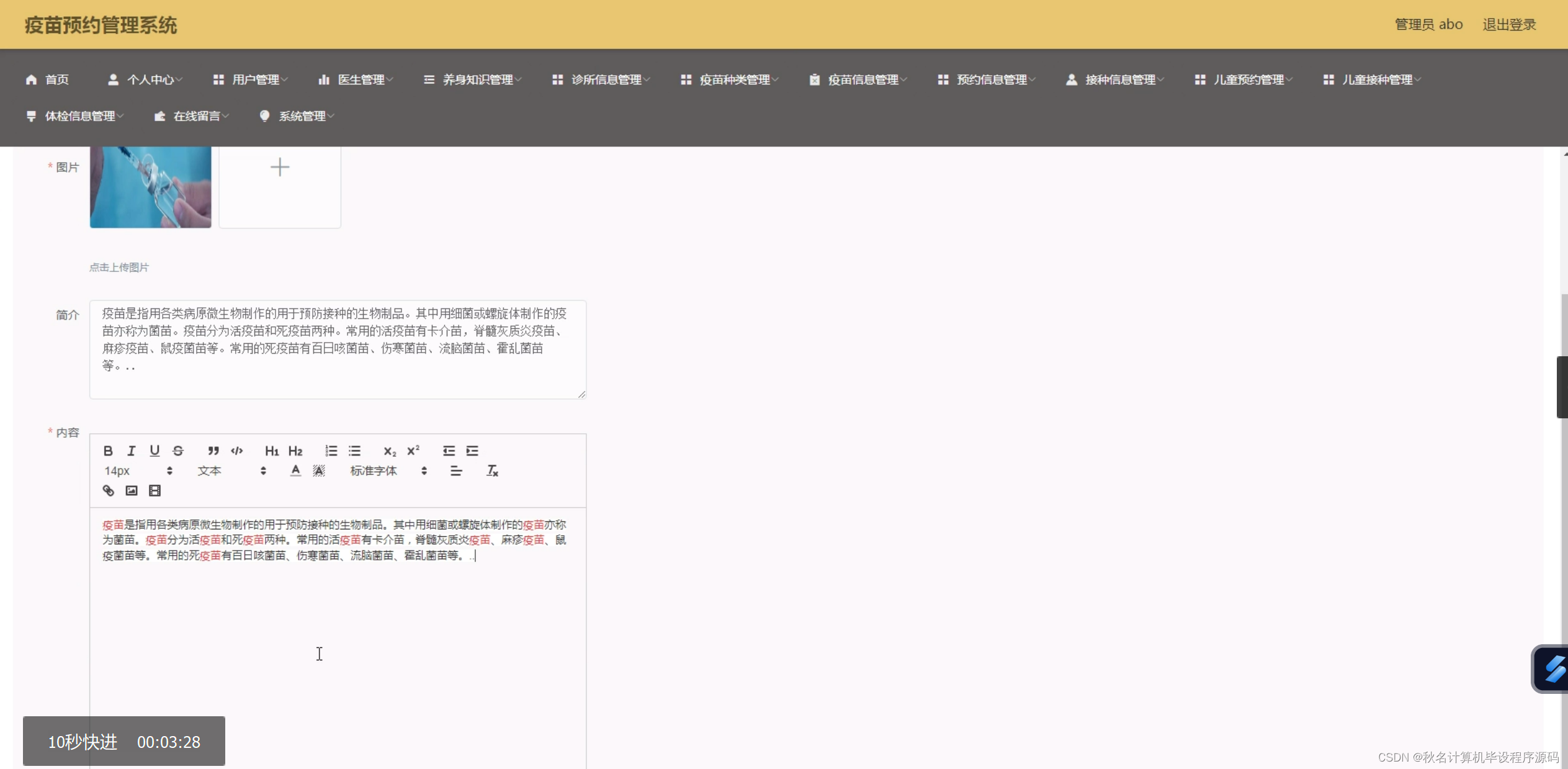Toggle the ordered list formatting
The height and width of the screenshot is (769, 1568).
331,451
